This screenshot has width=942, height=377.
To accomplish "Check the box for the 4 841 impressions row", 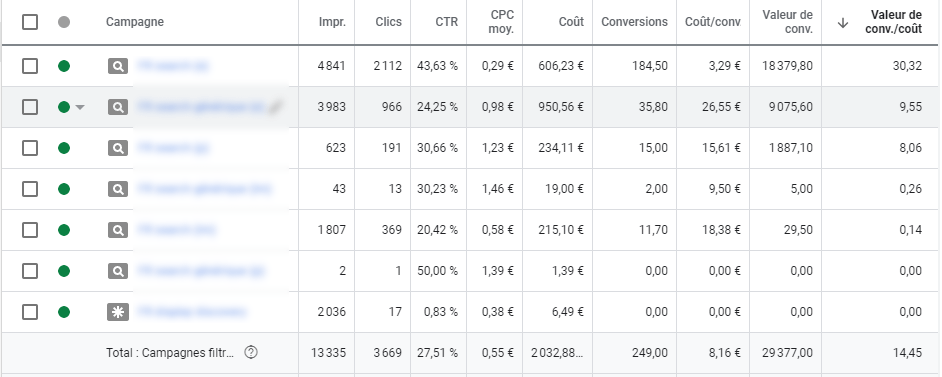I will (29, 66).
